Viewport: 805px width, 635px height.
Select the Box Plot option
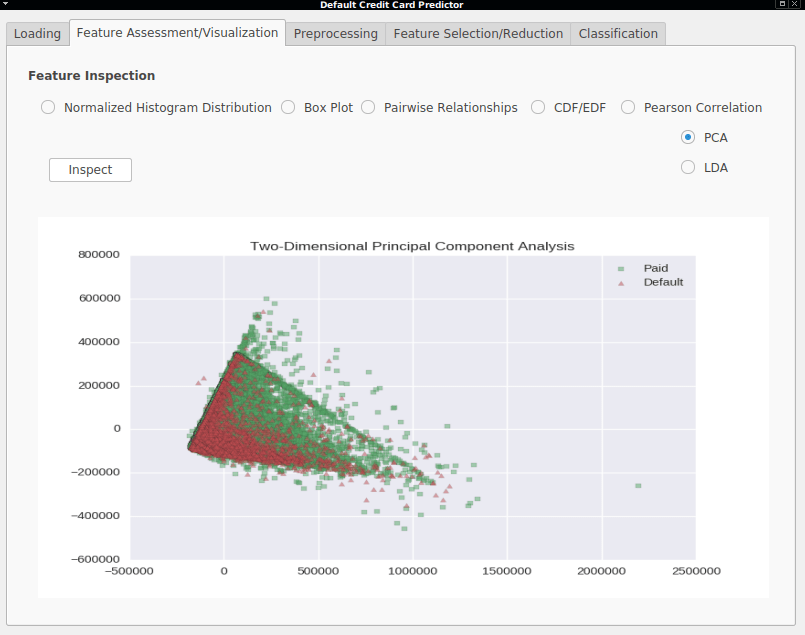pos(288,107)
